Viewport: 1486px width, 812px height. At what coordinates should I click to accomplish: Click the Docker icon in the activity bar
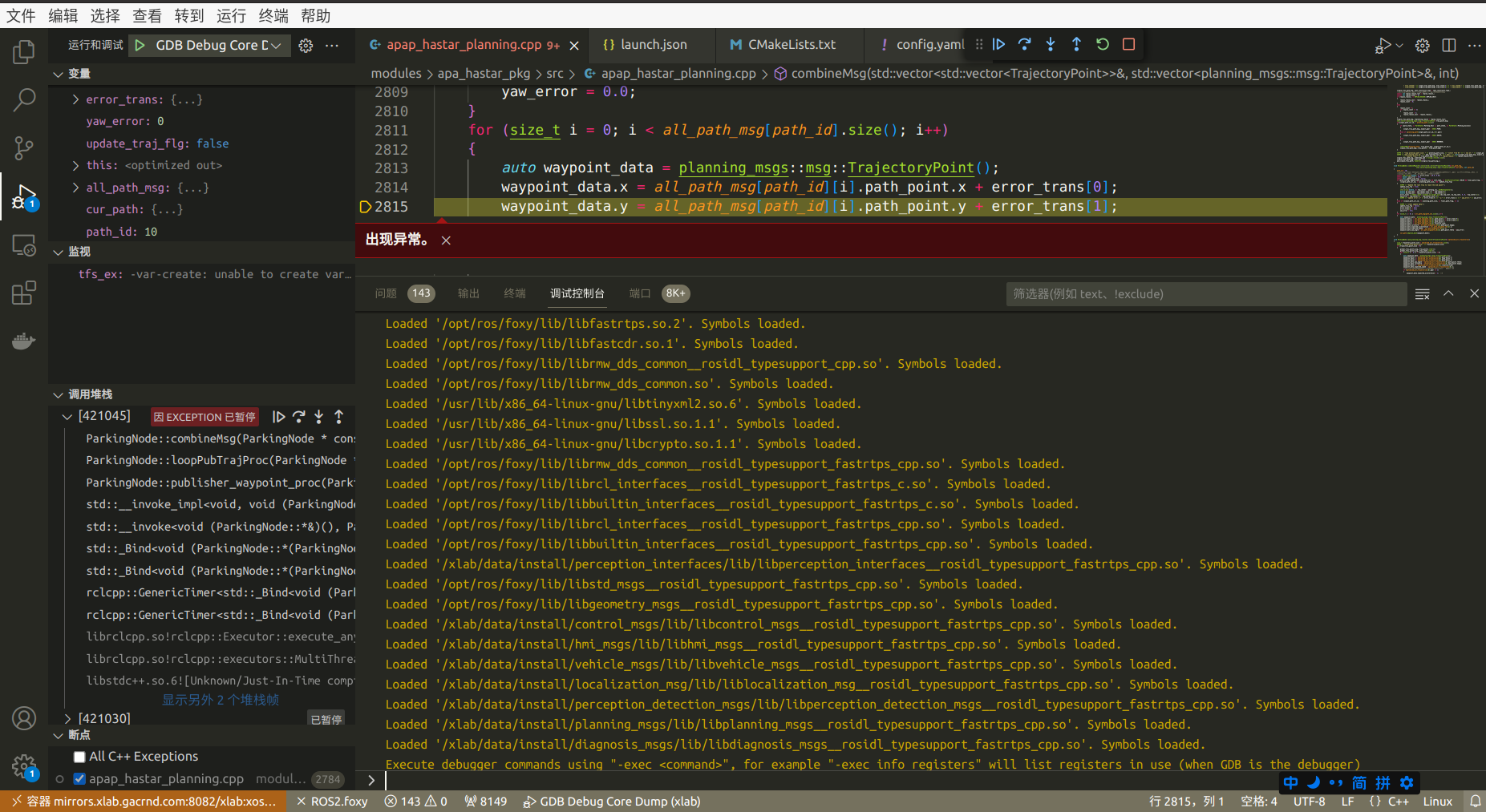tap(23, 341)
